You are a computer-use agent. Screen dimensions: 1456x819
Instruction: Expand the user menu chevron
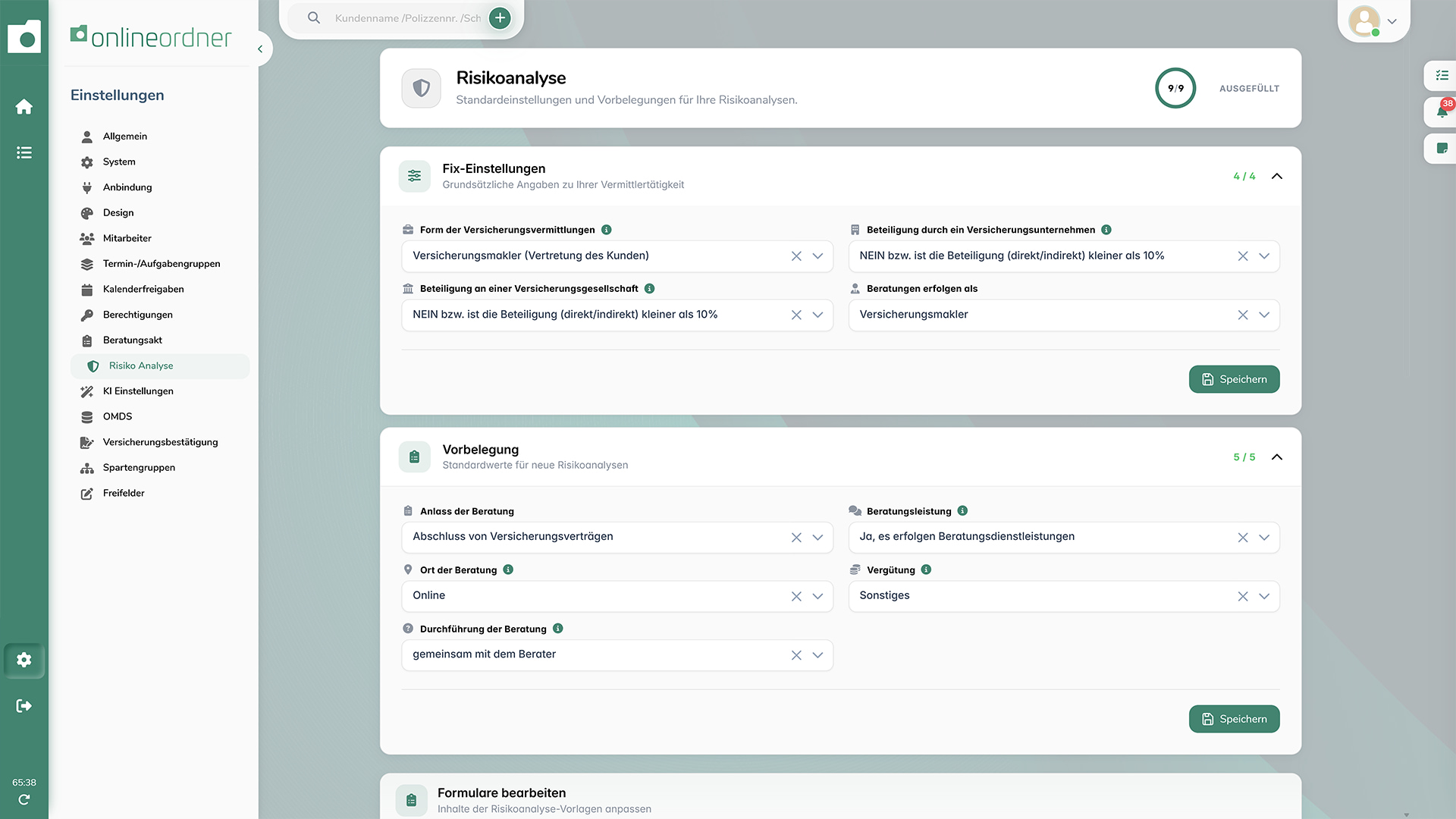(x=1392, y=21)
